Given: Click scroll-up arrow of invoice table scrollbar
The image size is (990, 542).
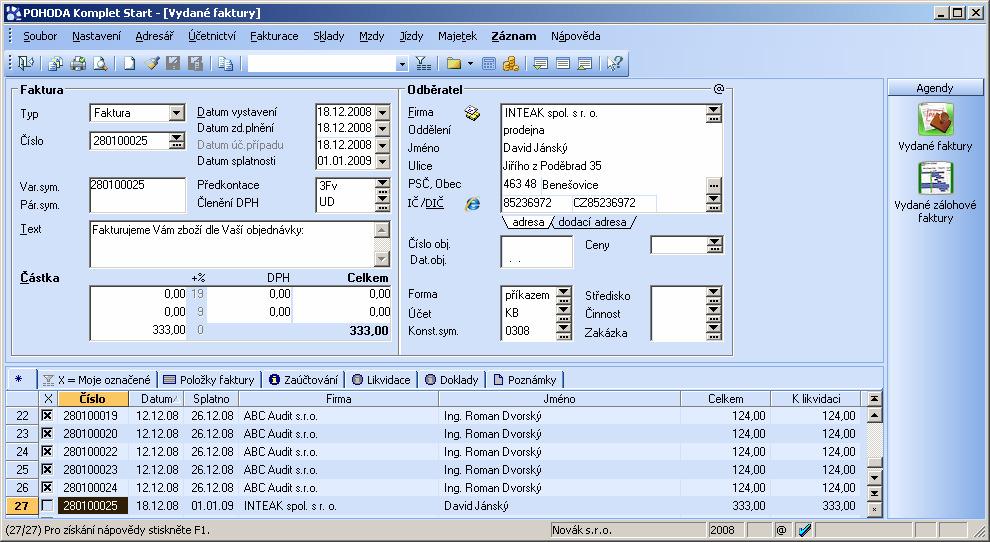Looking at the screenshot, I should point(874,415).
